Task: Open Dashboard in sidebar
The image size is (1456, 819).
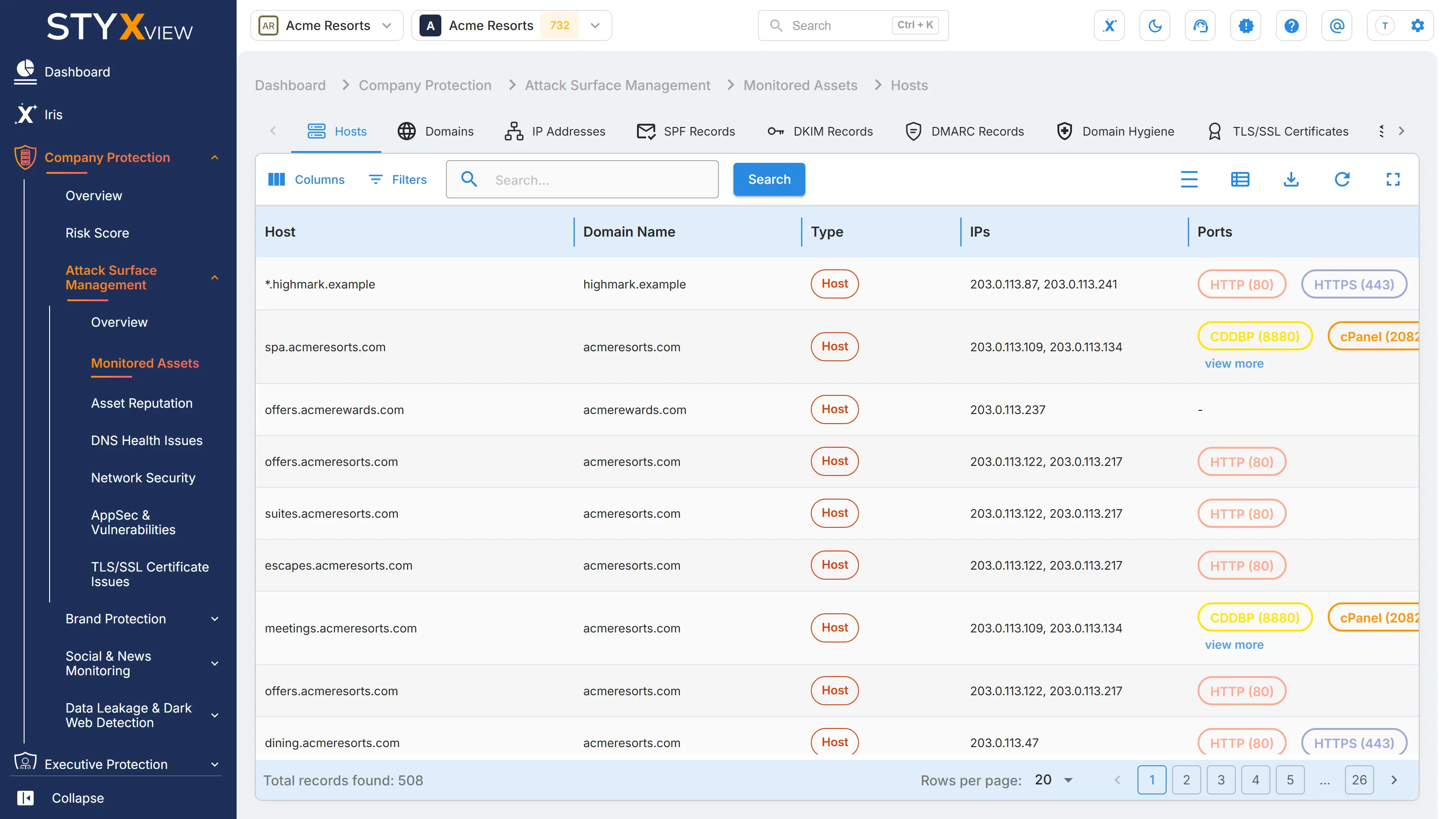Action: [x=62, y=72]
